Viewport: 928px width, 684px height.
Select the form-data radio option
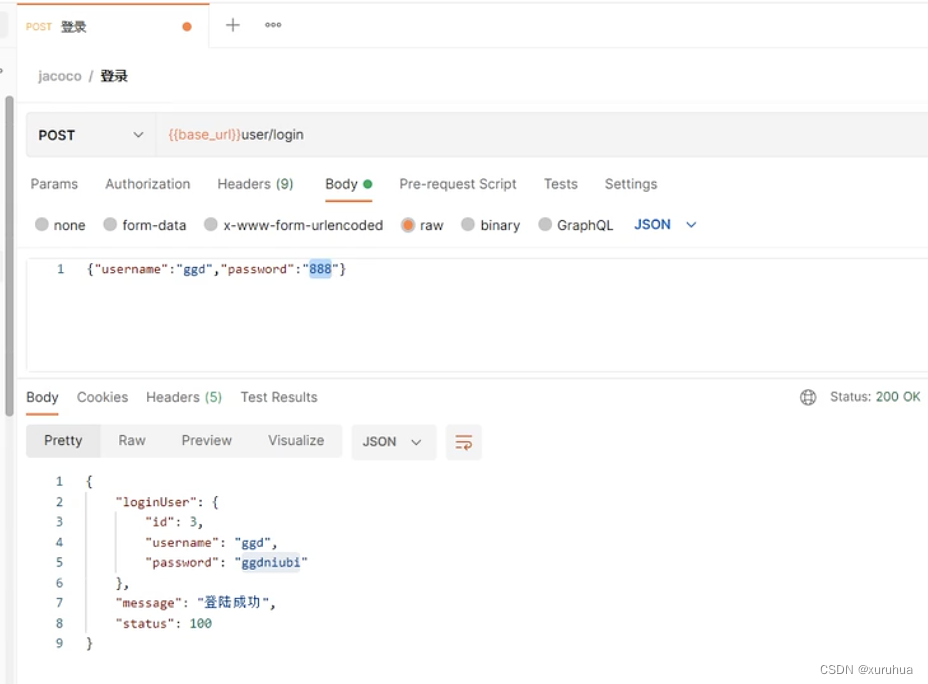(109, 224)
